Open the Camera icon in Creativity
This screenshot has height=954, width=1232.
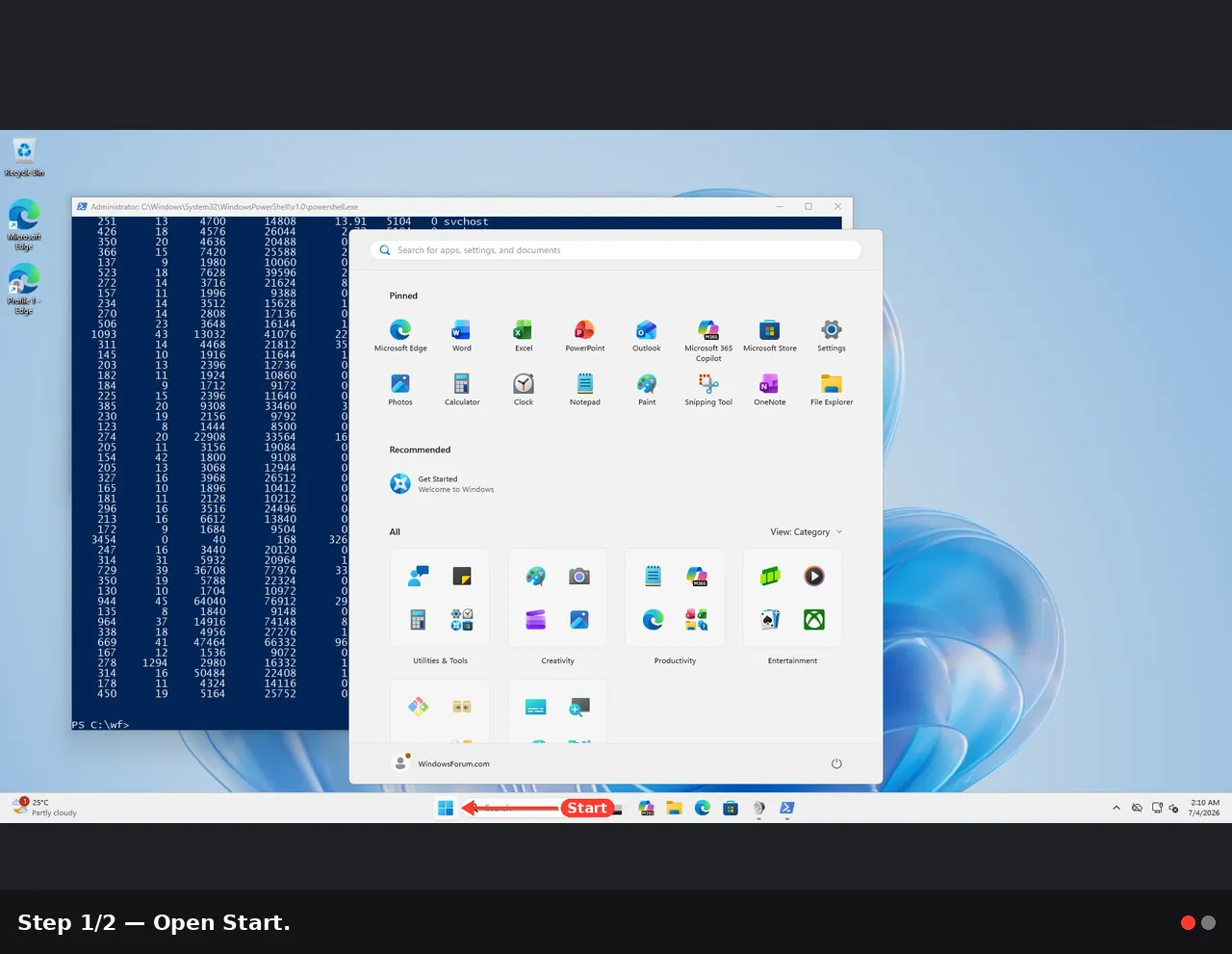tap(578, 576)
